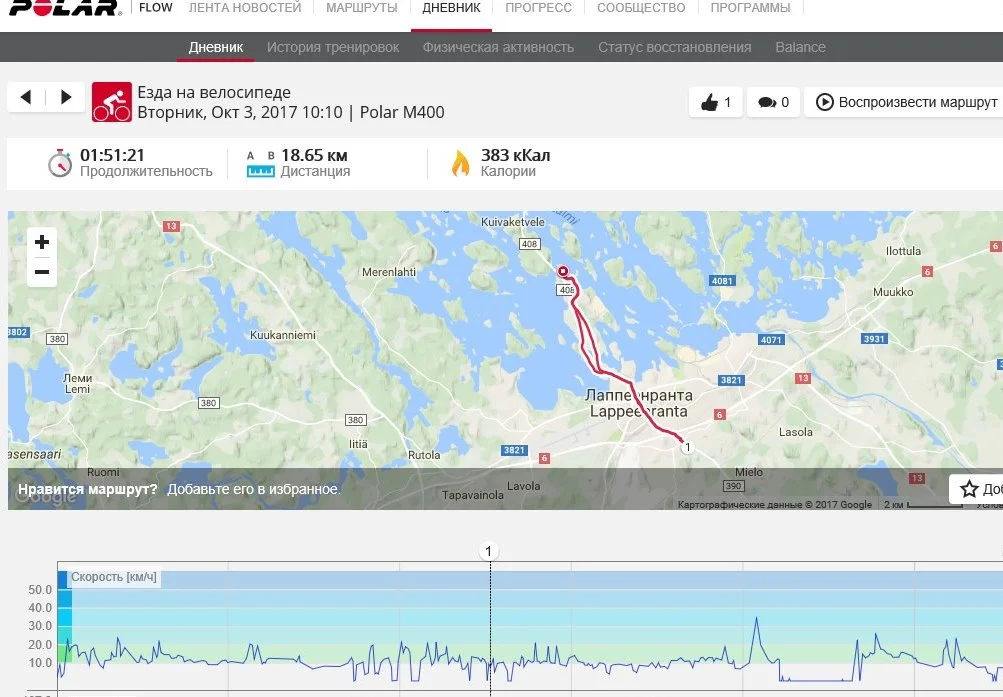Click the highest speed peak on chart
Screen dimensions: 1003x697
(x=757, y=619)
